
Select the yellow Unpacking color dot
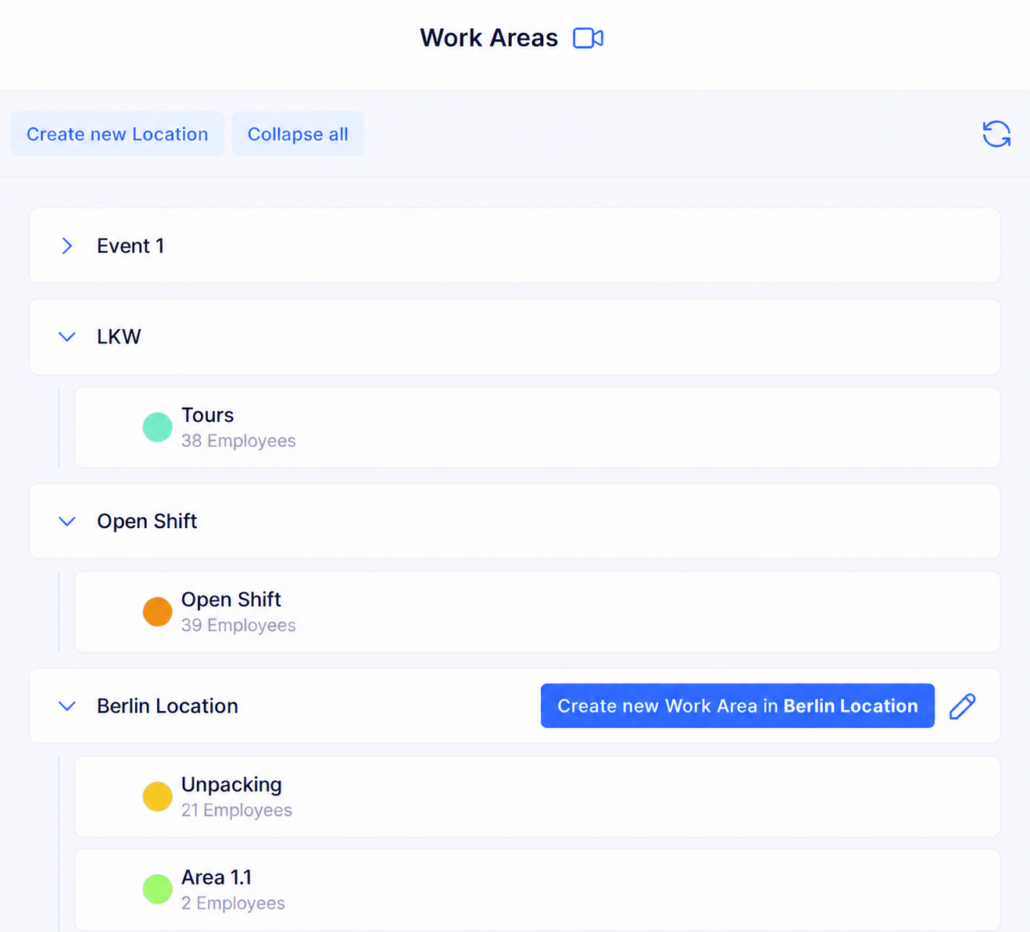(158, 797)
